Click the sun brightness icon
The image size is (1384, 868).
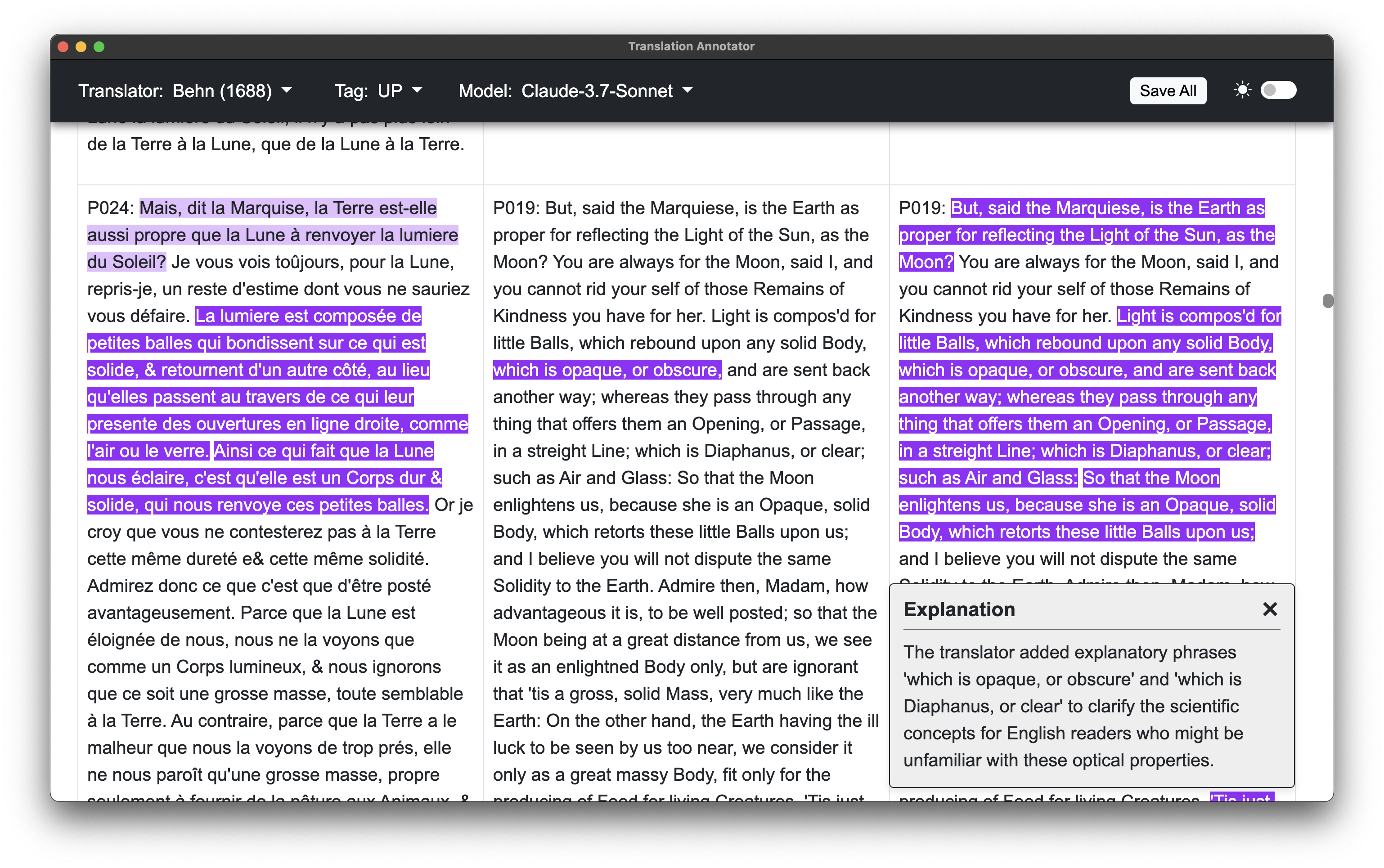click(1242, 90)
